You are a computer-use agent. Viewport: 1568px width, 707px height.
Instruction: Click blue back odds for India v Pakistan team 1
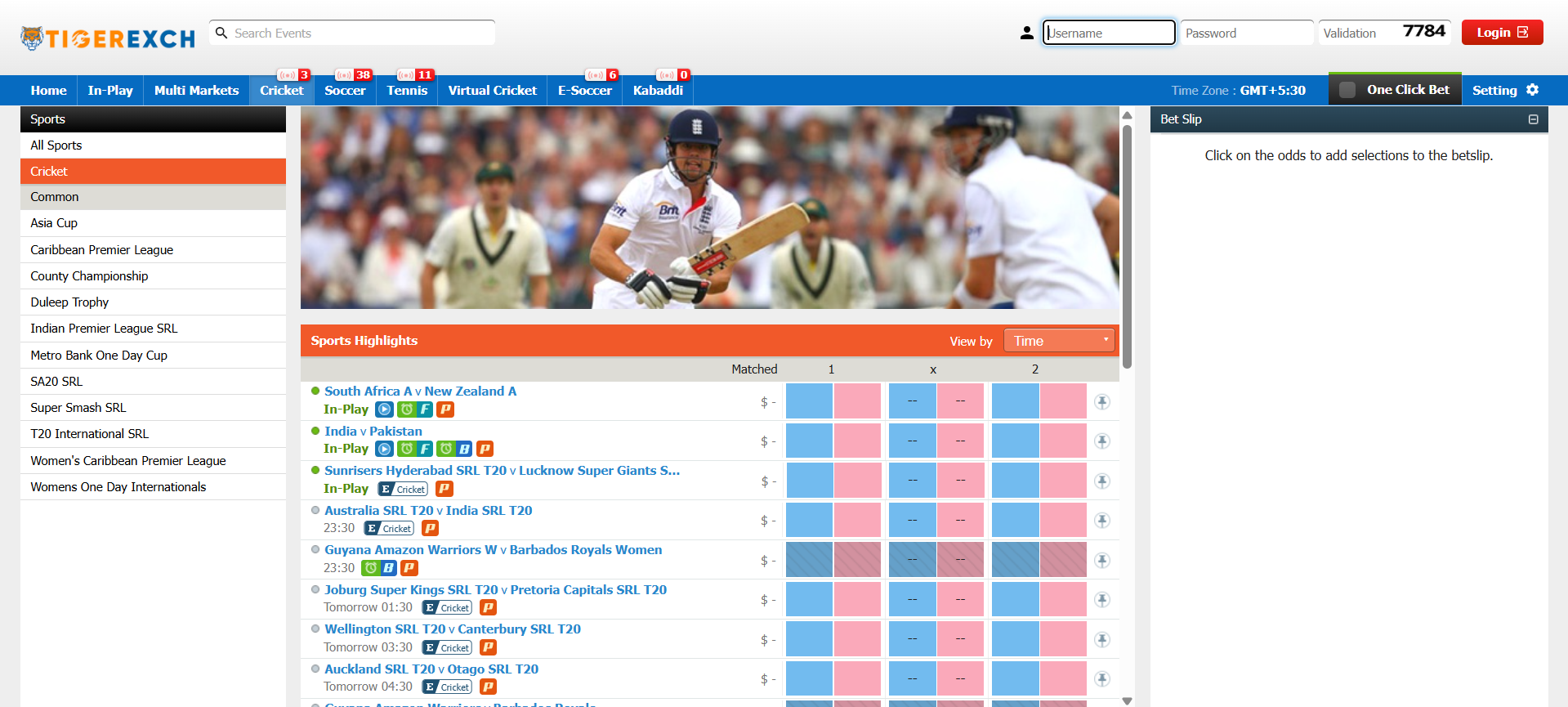click(x=809, y=441)
